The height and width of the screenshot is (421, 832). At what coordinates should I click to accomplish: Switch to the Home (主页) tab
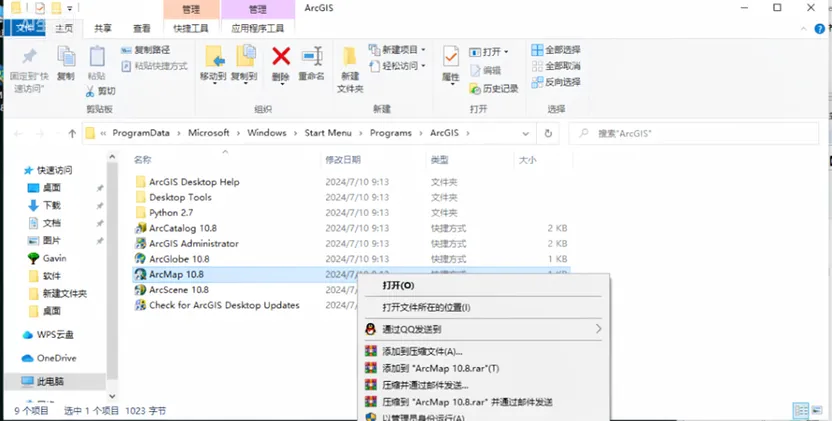[64, 29]
